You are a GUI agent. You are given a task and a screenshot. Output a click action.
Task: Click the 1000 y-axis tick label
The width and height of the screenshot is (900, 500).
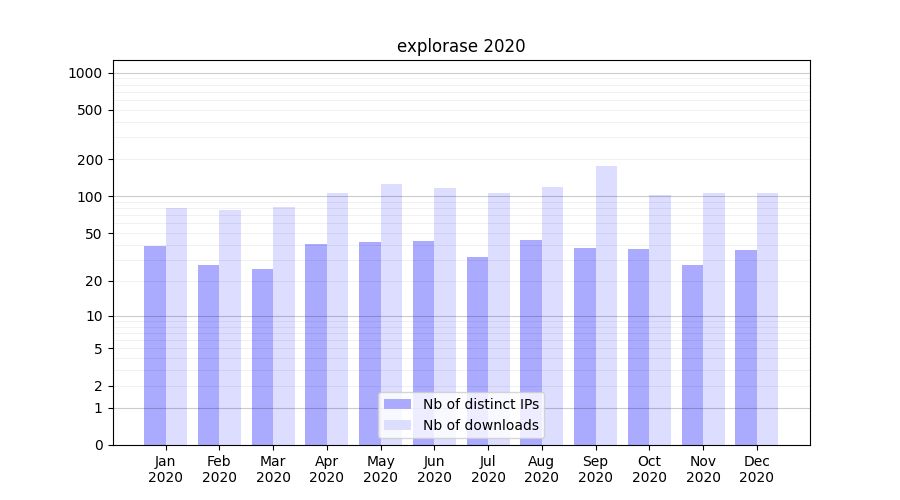click(85, 73)
